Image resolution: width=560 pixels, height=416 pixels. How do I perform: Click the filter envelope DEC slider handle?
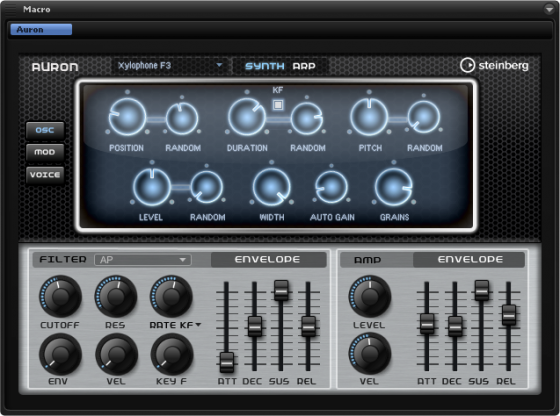click(255, 326)
